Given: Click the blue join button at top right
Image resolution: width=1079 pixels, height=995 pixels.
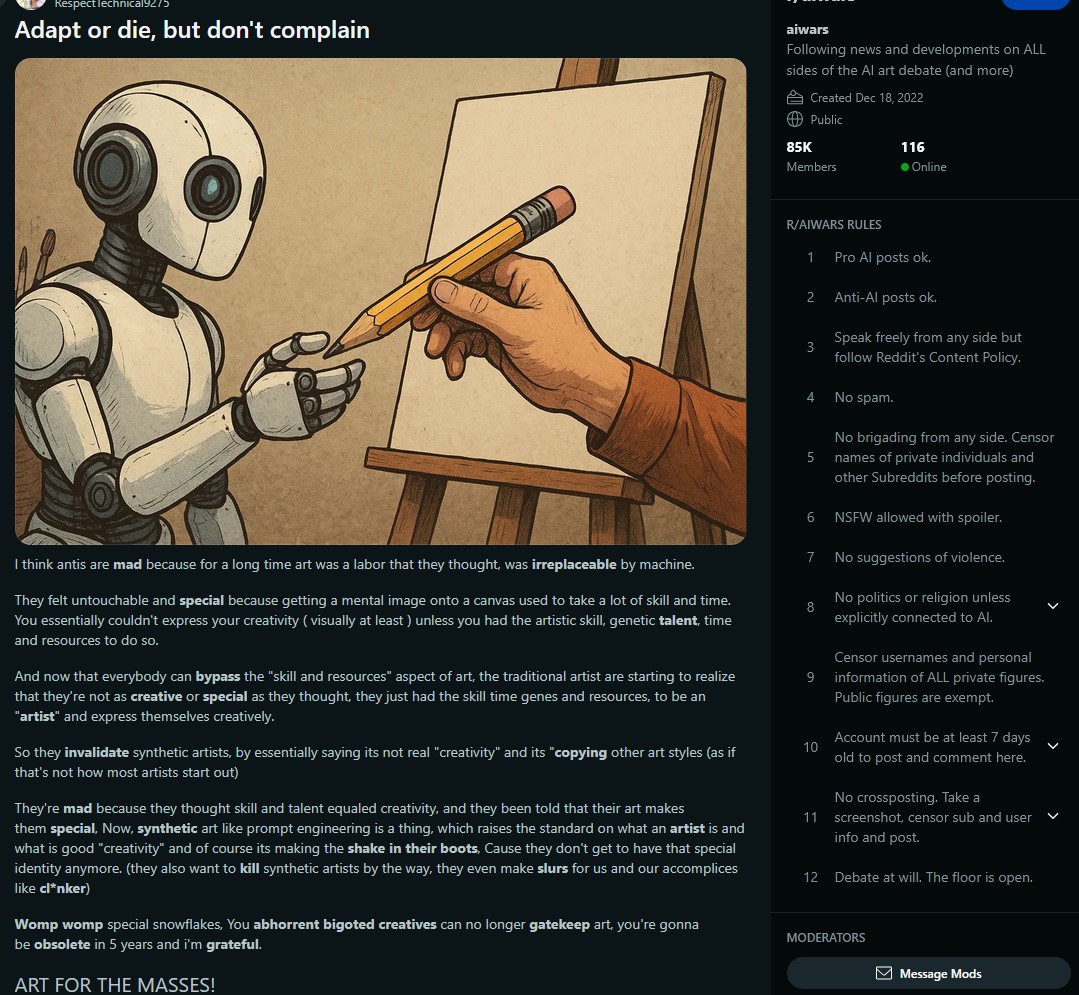Looking at the screenshot, I should [1035, 4].
